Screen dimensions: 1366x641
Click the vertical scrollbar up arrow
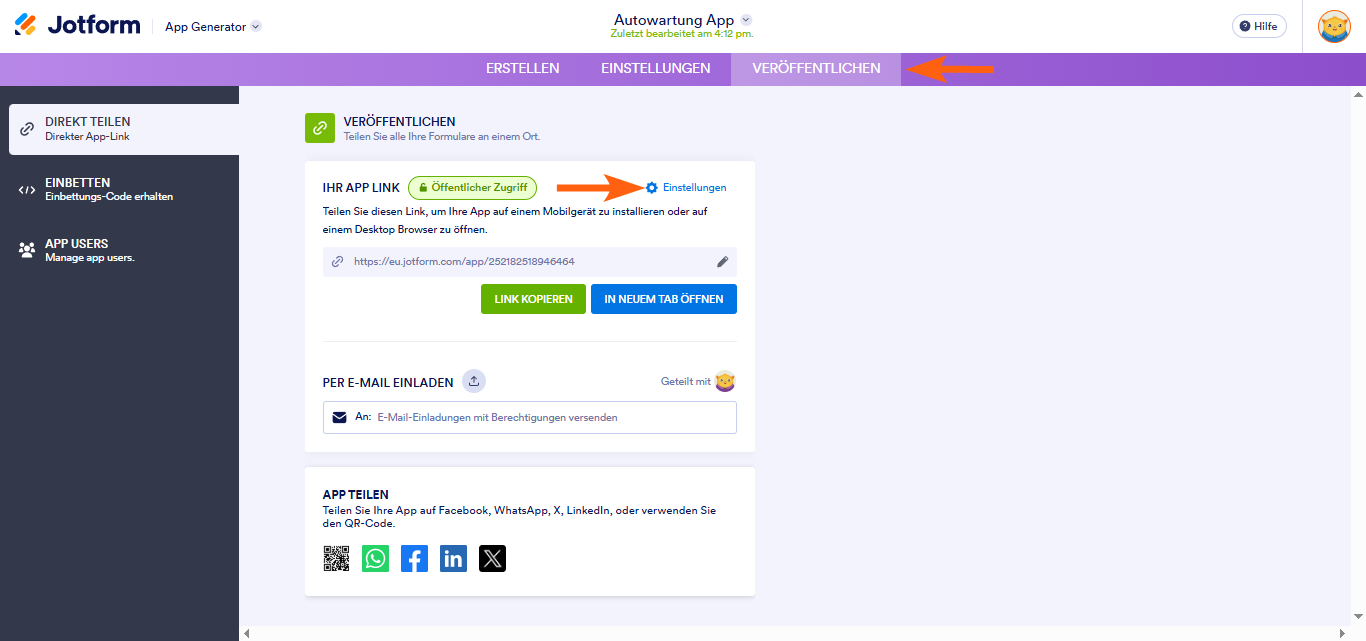pyautogui.click(x=1358, y=94)
